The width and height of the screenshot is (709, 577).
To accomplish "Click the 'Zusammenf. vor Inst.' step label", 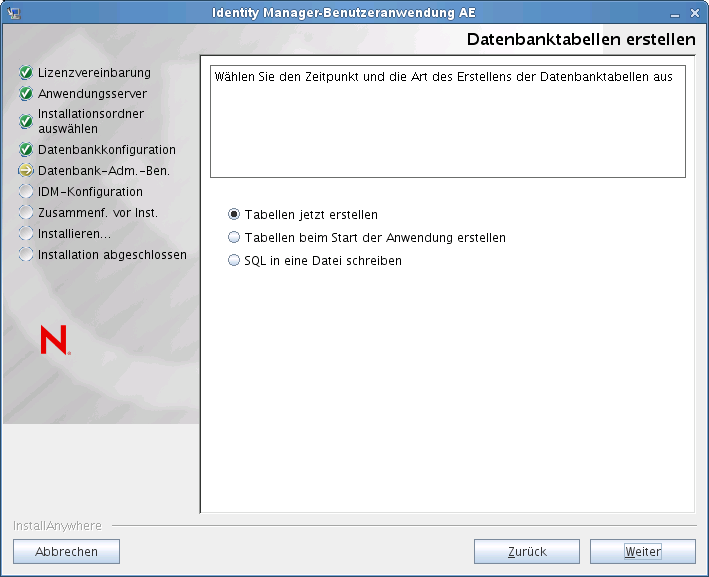I will [x=98, y=213].
